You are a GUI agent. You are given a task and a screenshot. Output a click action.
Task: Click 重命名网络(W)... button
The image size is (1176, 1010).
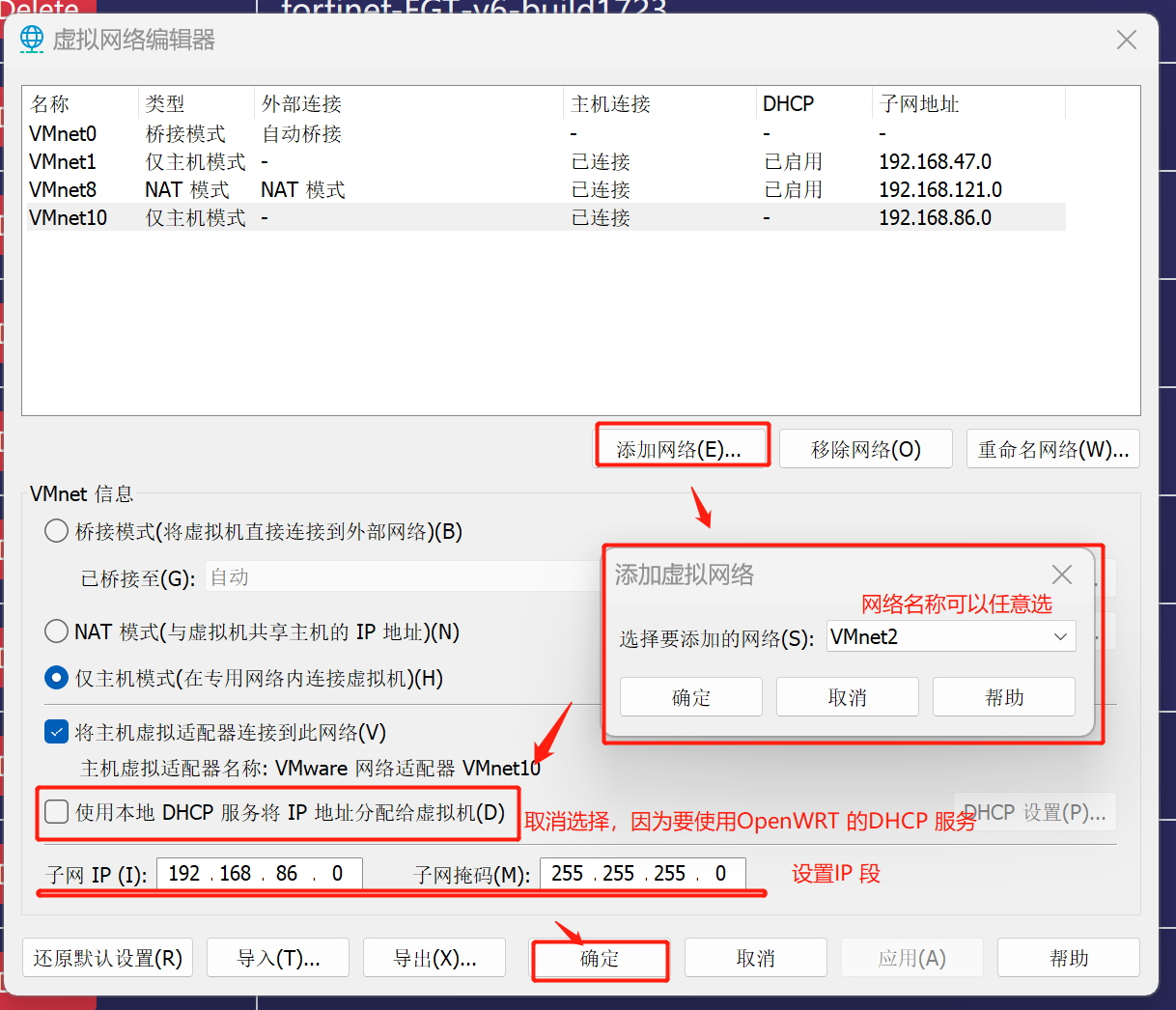tap(1053, 449)
